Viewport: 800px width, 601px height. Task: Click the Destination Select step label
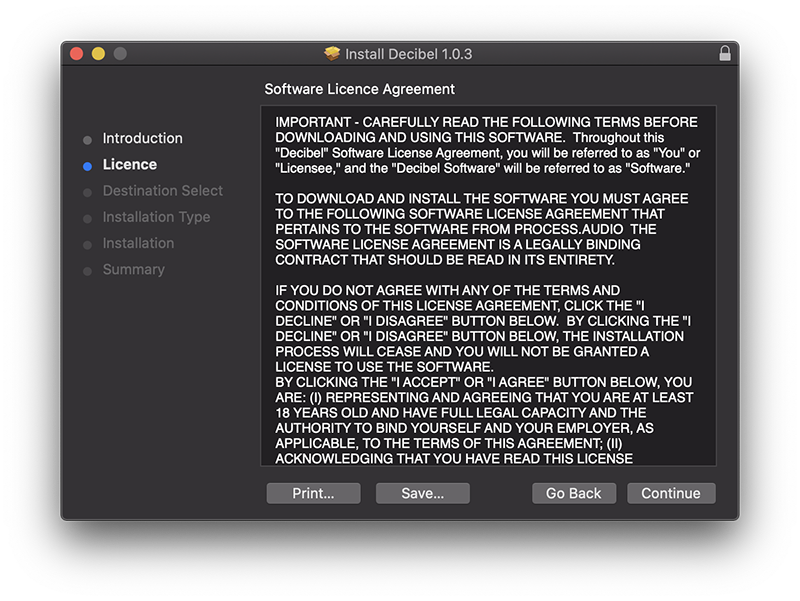163,191
